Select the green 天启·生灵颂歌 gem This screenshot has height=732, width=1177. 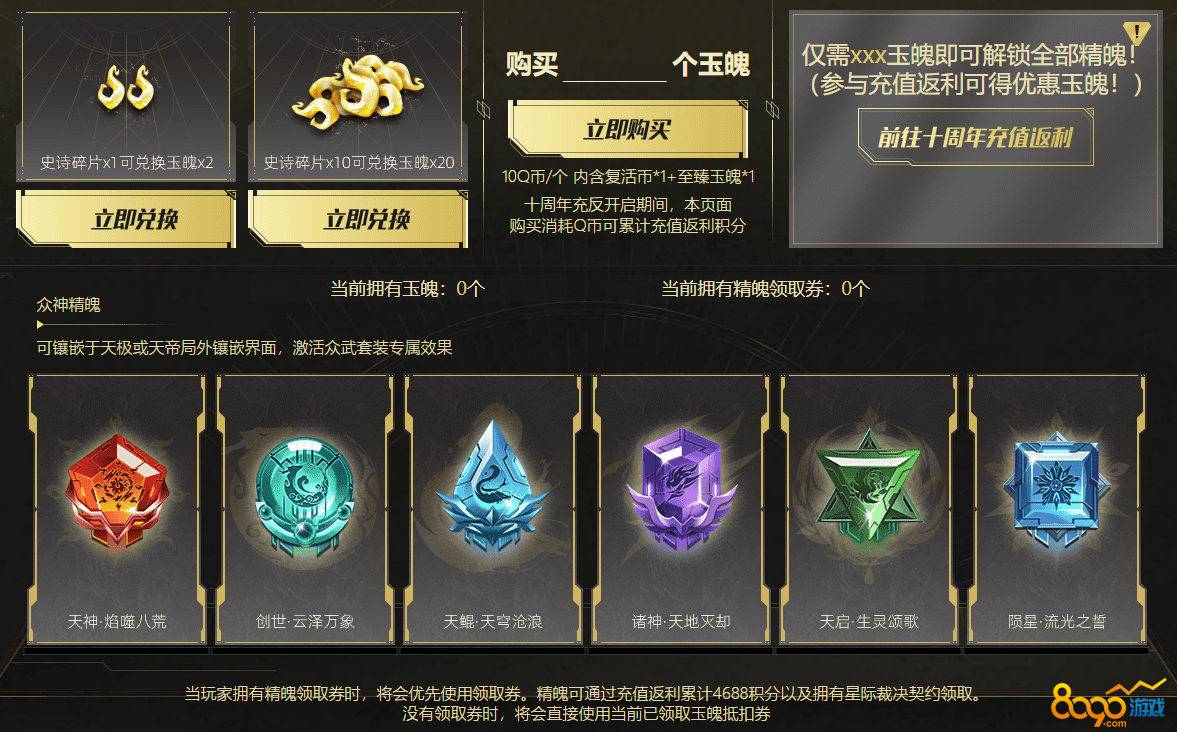tap(868, 486)
